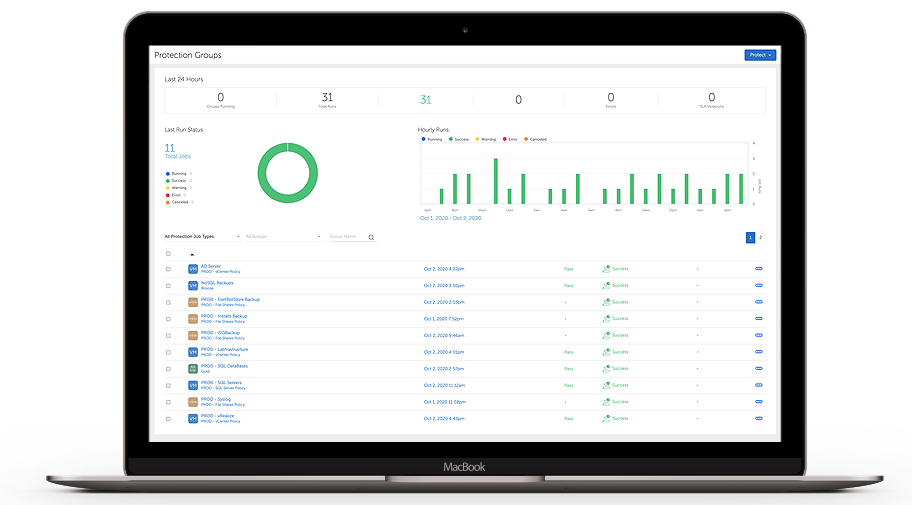
Task: Click Success status icon in vRealize row
Action: click(x=606, y=418)
